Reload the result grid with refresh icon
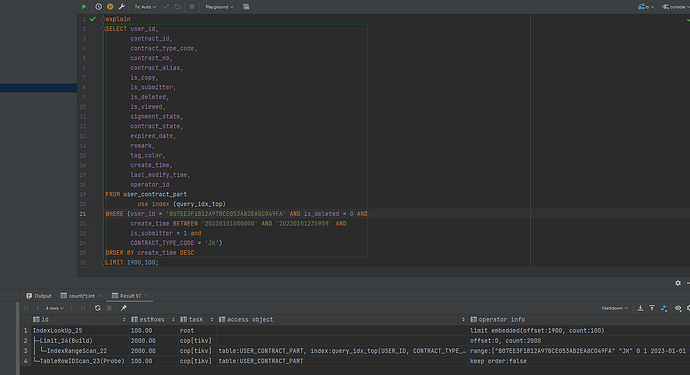 (x=98, y=308)
